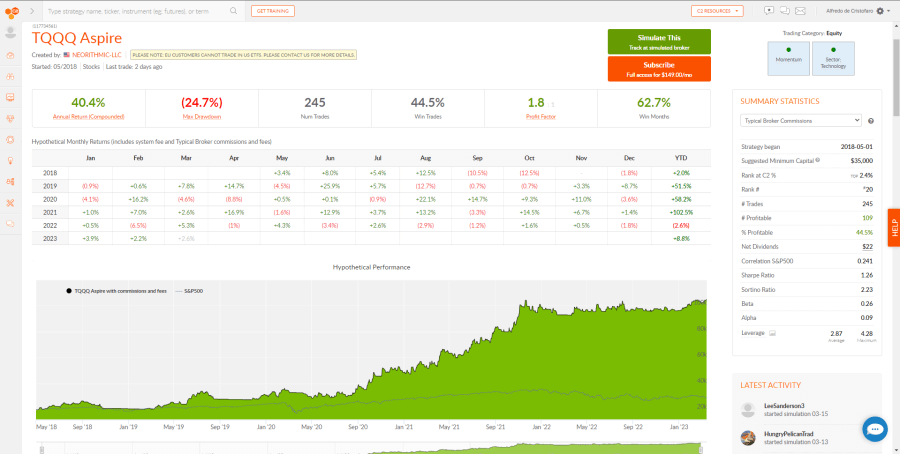Viewport: 900px width, 454px height.
Task: Toggle the S&P500 series in chart legend
Action: point(189,291)
